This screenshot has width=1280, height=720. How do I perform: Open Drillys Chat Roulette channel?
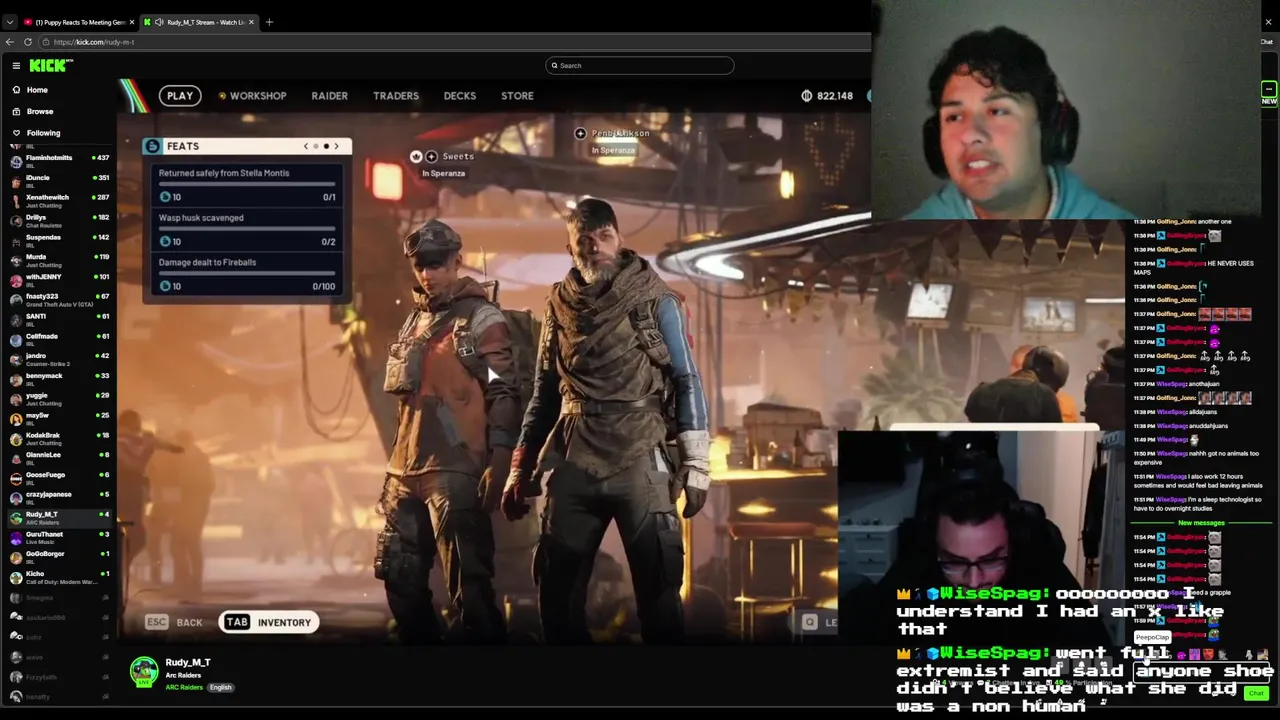59,220
